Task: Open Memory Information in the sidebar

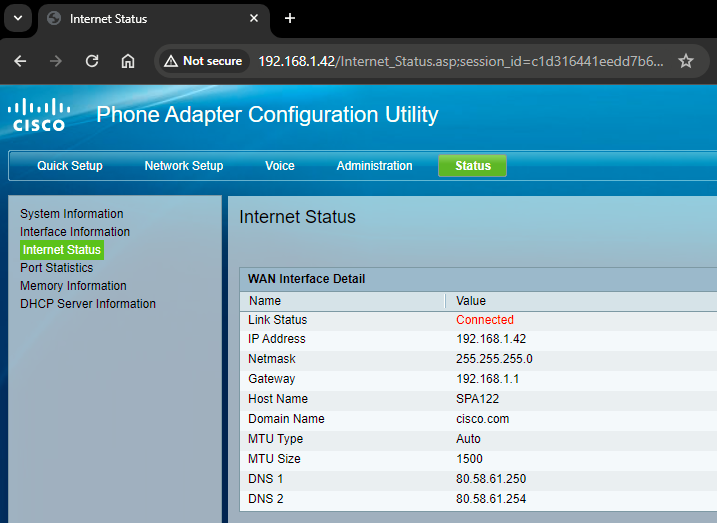Action: click(73, 286)
